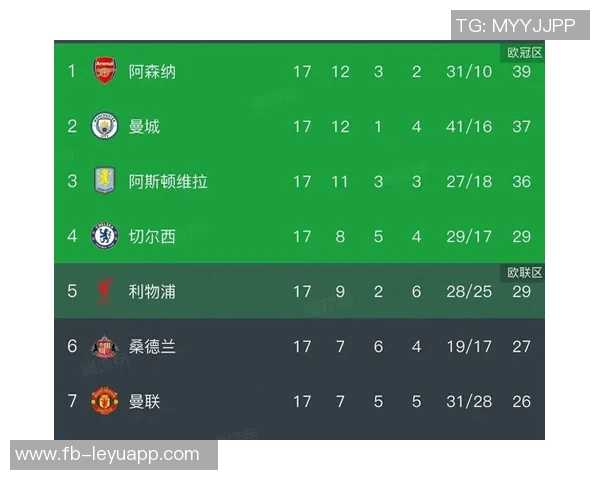This screenshot has width=600, height=480.
Task: Select the 阿斯顿维拉 team name
Action: (168, 182)
